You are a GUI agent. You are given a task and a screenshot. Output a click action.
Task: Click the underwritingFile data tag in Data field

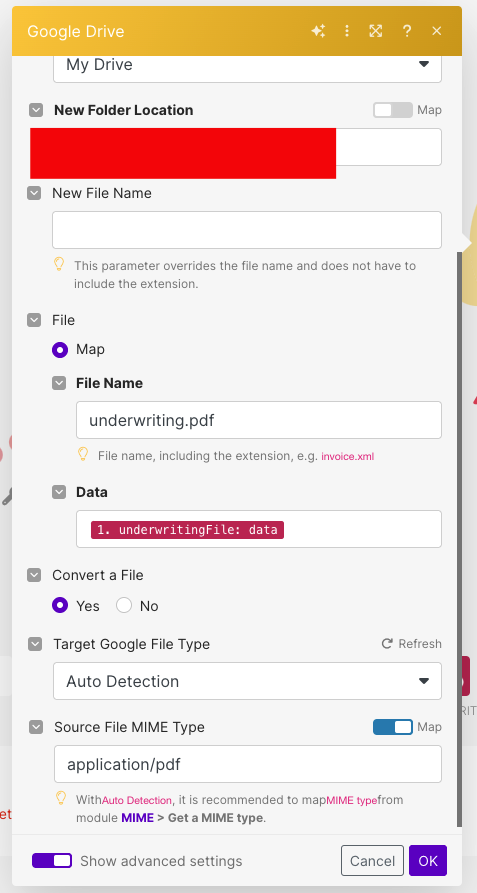[187, 530]
